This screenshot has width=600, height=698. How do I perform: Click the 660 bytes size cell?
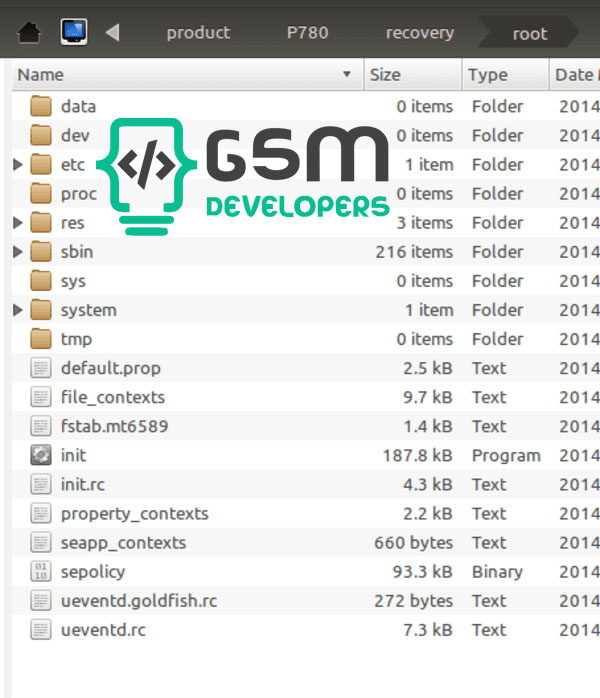pos(413,543)
